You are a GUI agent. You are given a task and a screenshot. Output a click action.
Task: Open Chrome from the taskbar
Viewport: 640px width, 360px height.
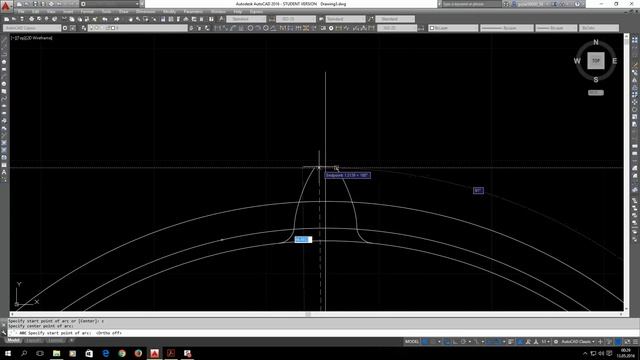click(x=122, y=353)
